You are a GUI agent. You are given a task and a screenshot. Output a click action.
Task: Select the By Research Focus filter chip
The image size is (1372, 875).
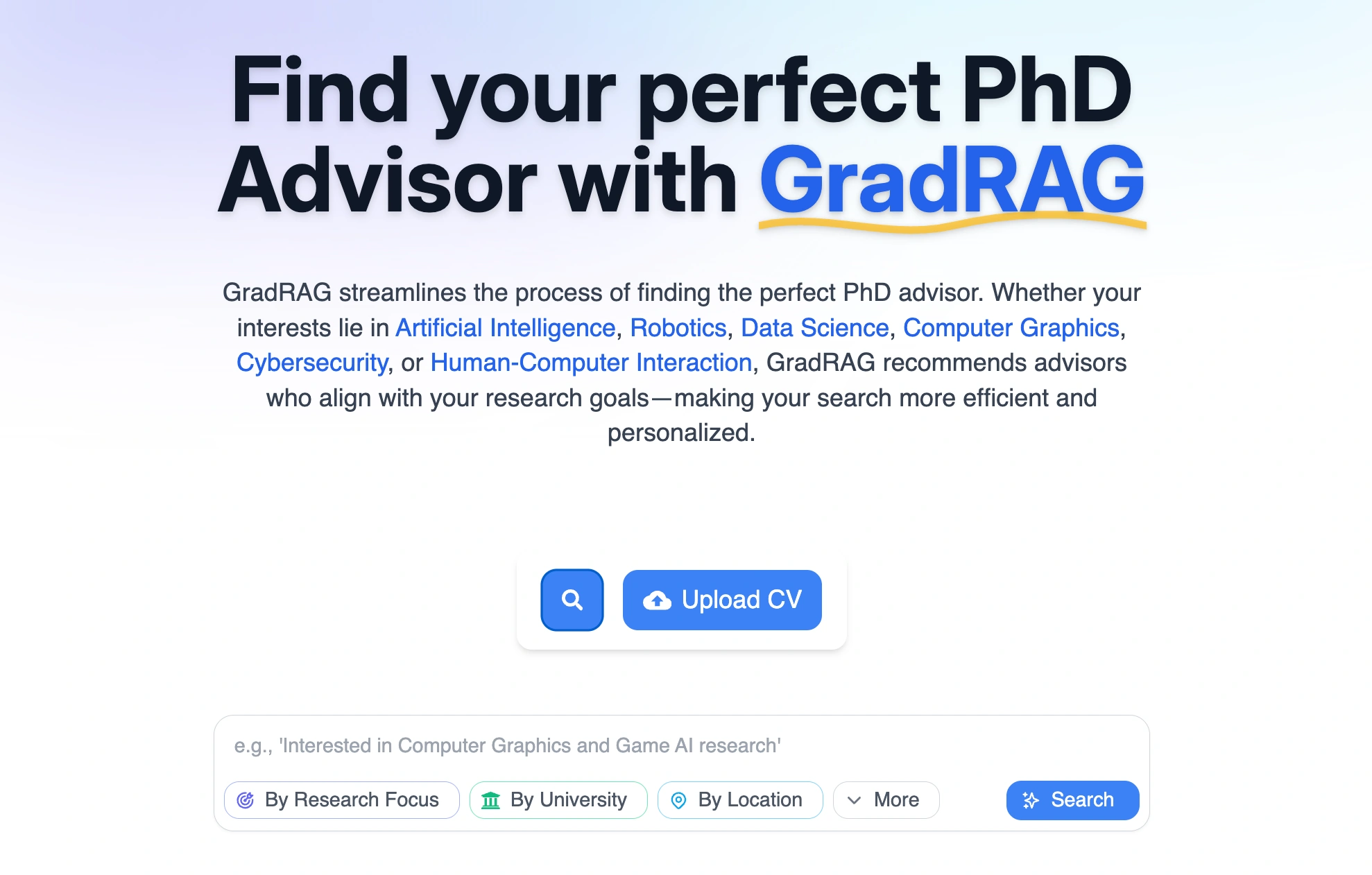341,799
